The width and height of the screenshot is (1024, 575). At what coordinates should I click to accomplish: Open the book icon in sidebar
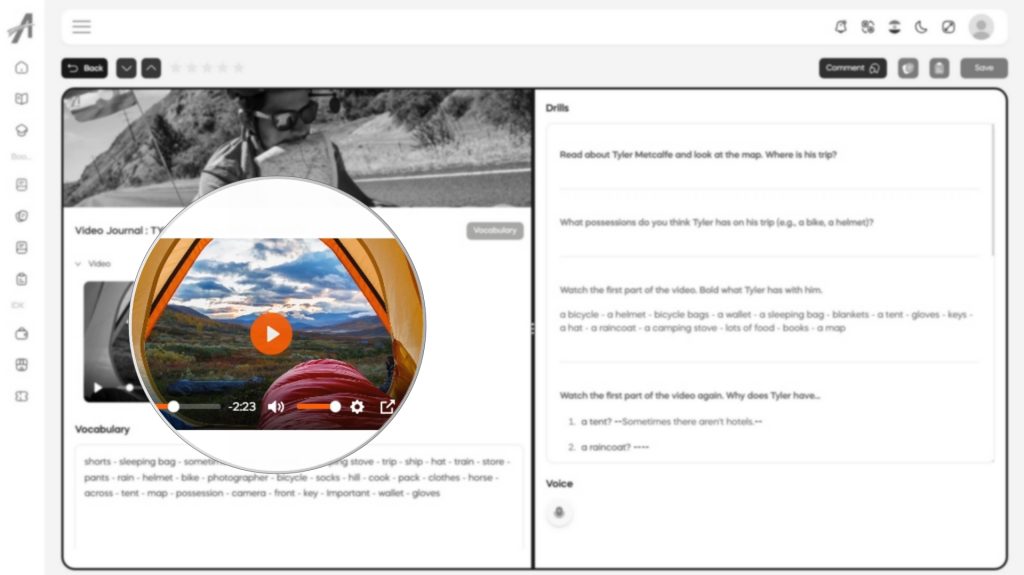22,99
